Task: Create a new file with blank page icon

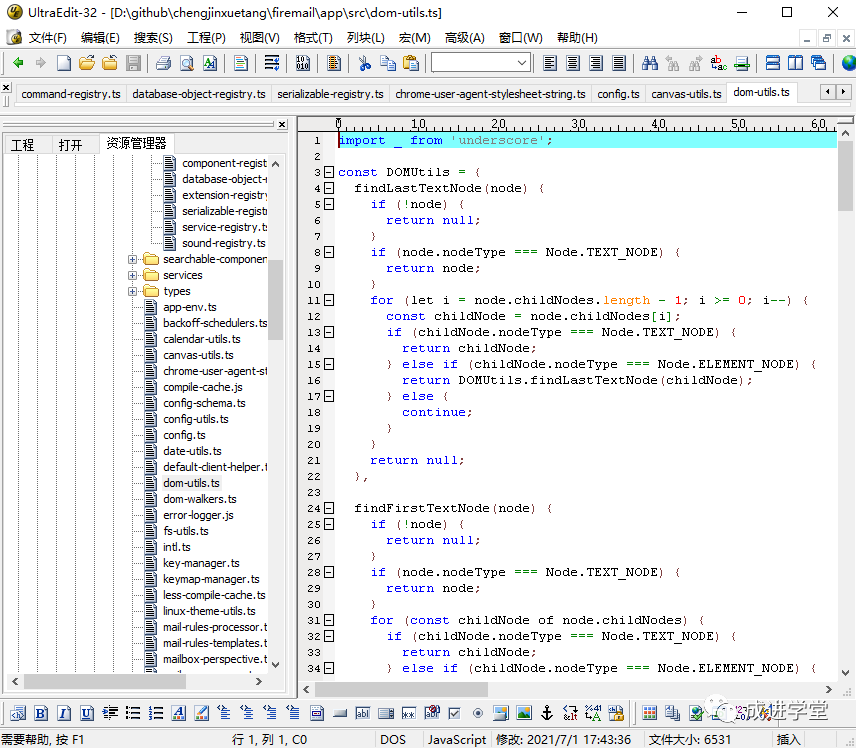Action: (x=64, y=63)
